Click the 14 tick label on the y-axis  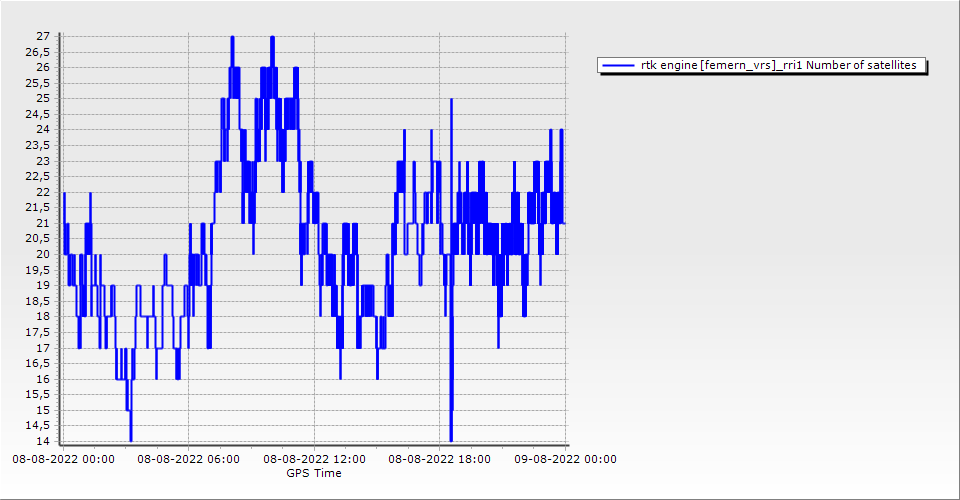(43, 441)
